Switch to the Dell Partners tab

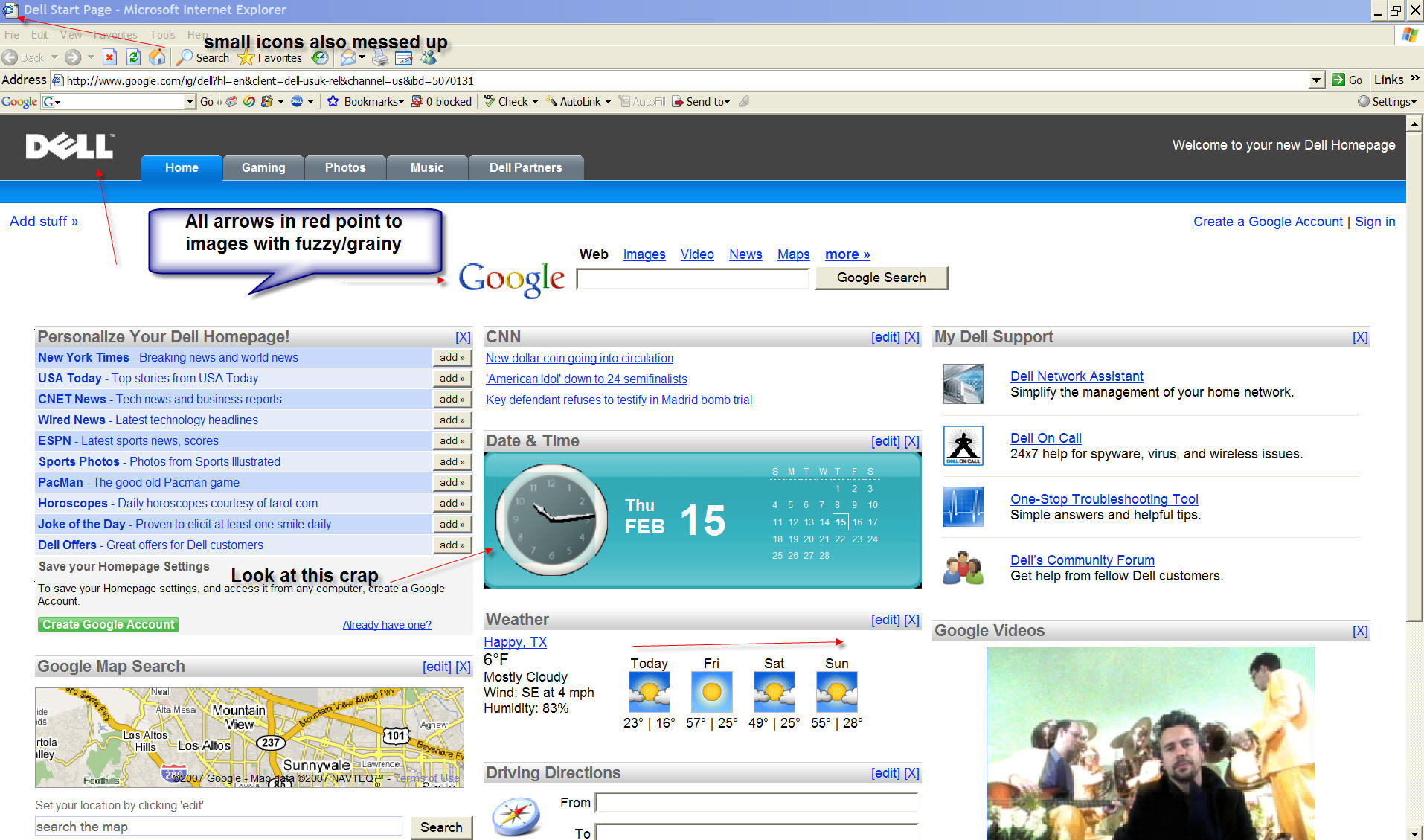[x=526, y=167]
